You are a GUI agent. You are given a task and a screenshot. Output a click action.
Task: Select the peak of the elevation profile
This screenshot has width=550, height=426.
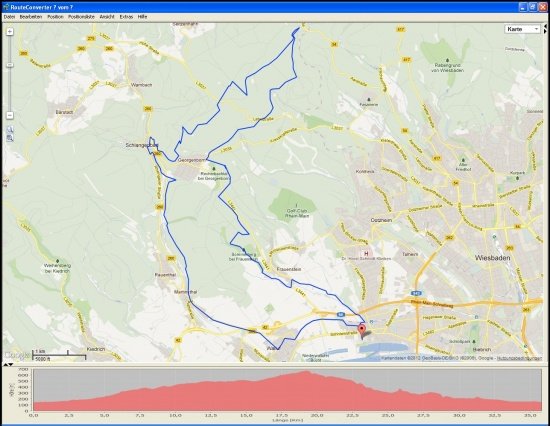pos(306,372)
